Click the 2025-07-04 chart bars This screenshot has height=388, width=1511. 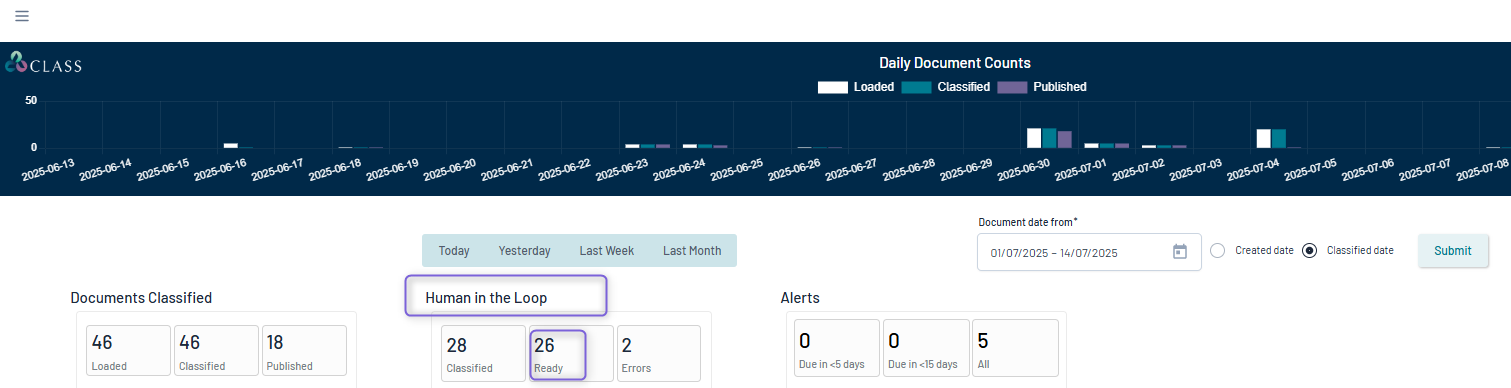[1279, 138]
